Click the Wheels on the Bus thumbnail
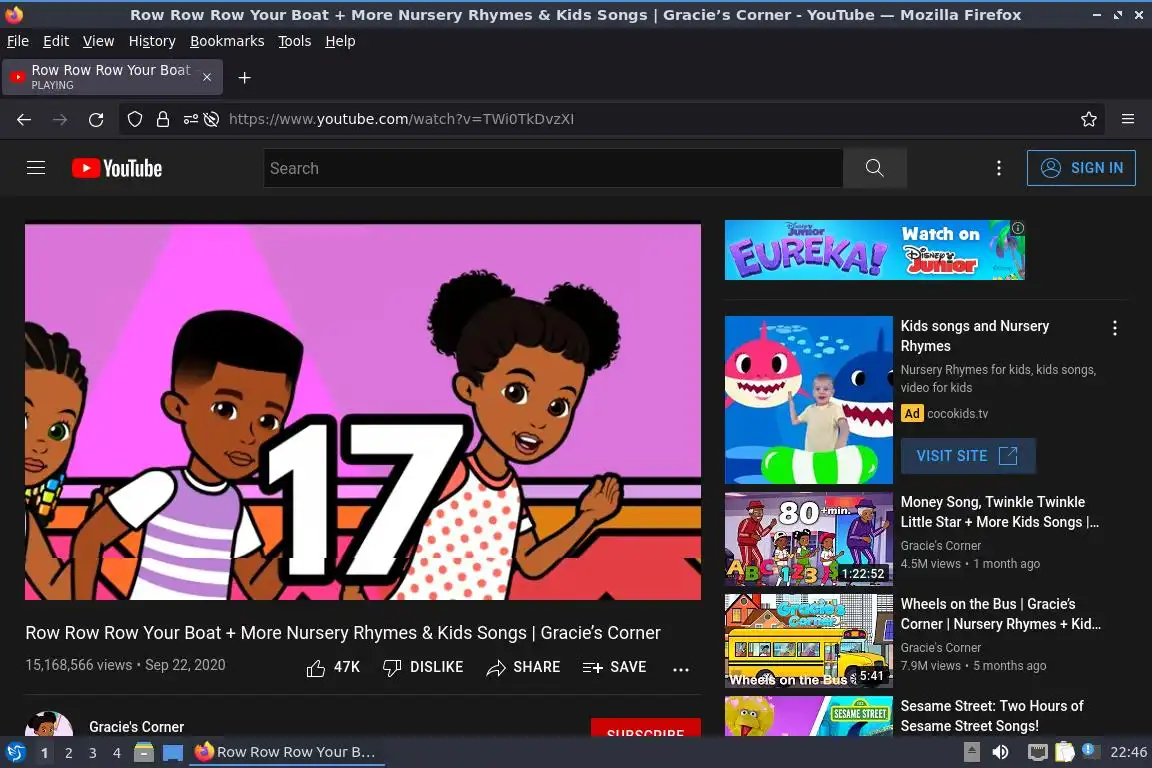This screenshot has width=1152, height=768. (x=808, y=641)
